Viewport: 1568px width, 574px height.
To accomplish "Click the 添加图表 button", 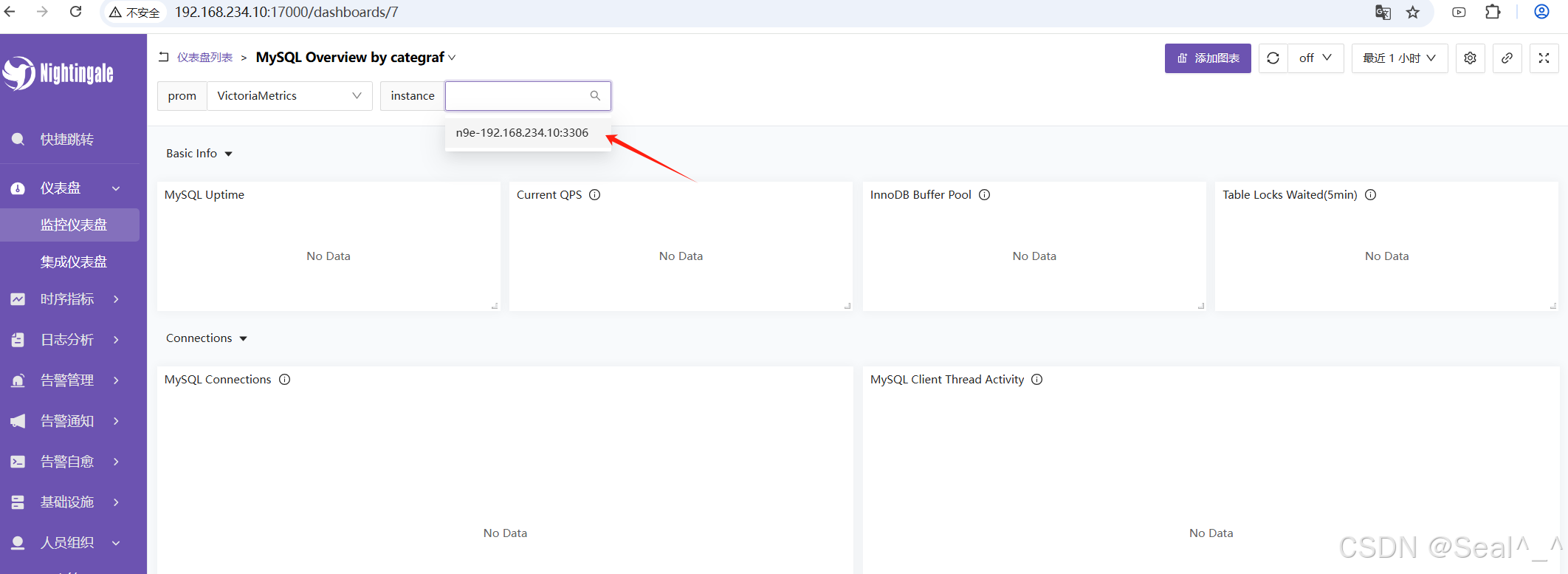I will tap(1208, 58).
